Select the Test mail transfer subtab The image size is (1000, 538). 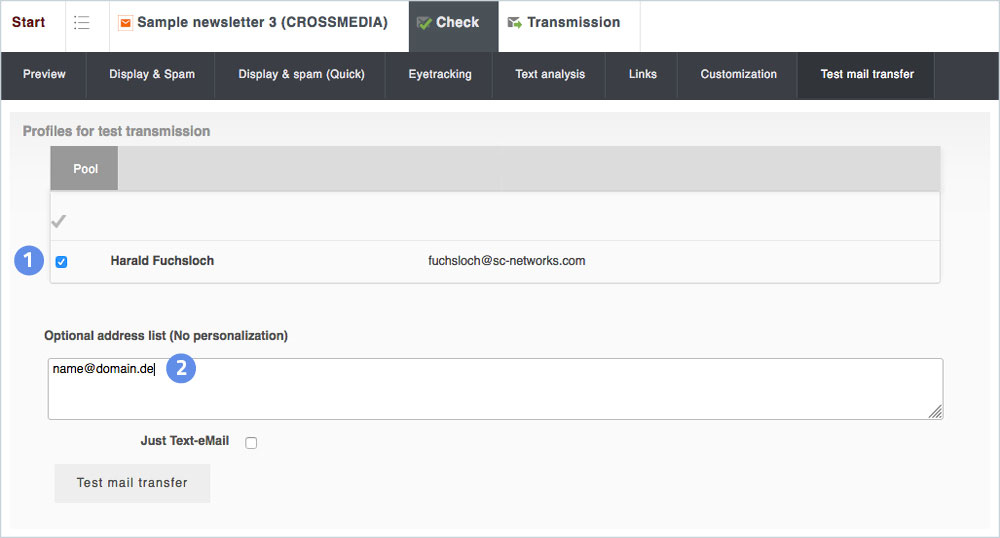tap(867, 75)
